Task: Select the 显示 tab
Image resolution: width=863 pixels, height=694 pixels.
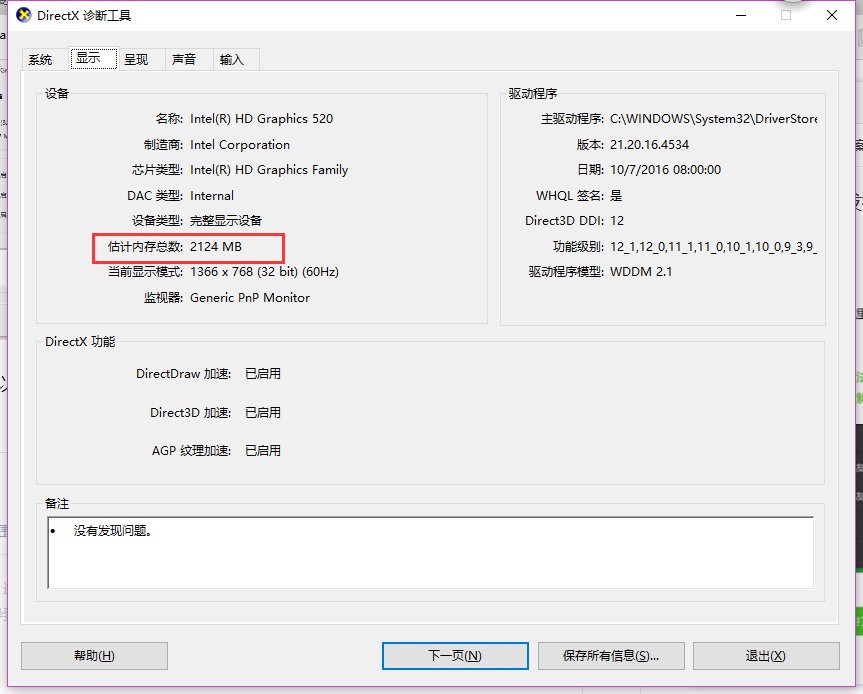Action: pos(93,58)
